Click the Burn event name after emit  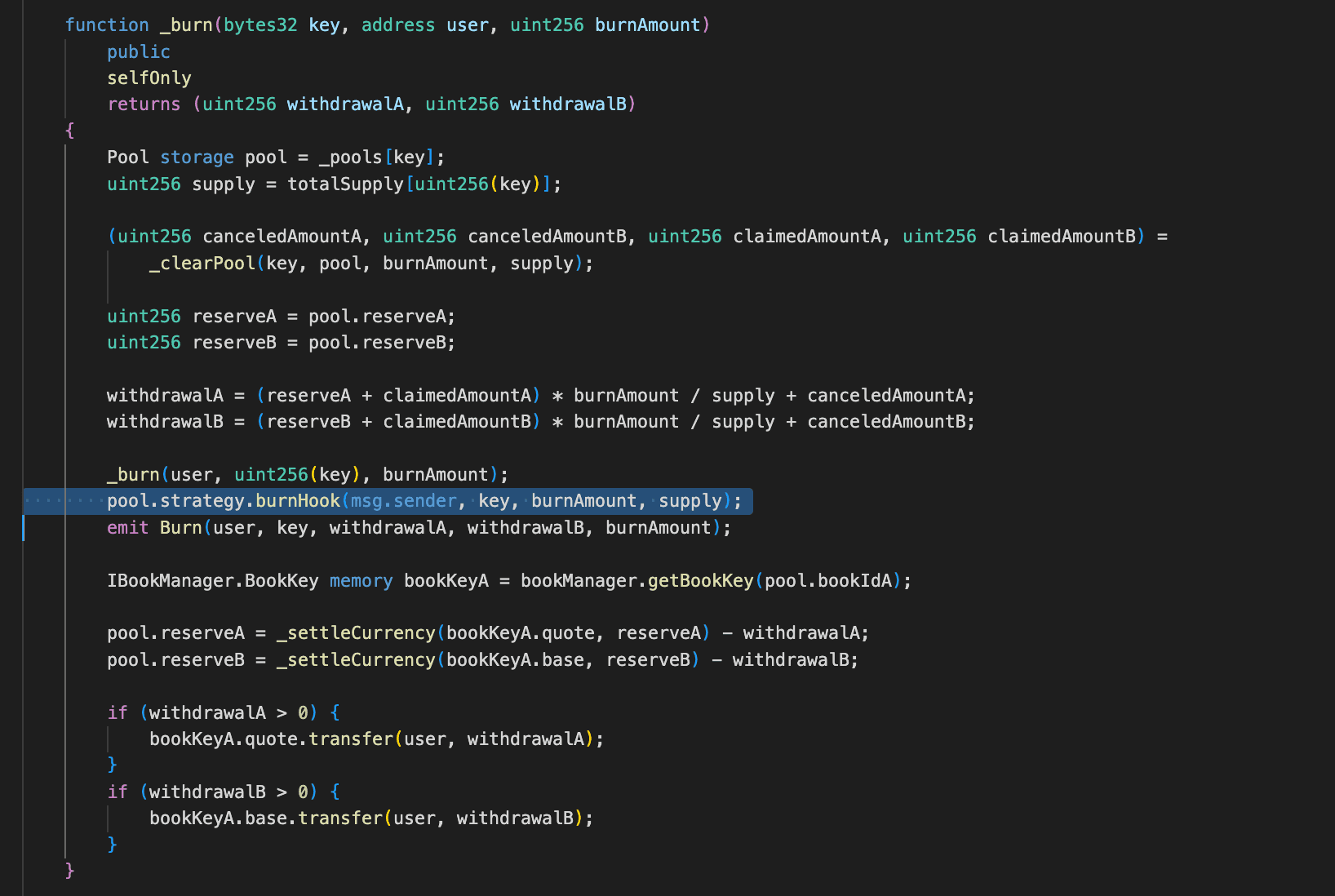pos(180,528)
